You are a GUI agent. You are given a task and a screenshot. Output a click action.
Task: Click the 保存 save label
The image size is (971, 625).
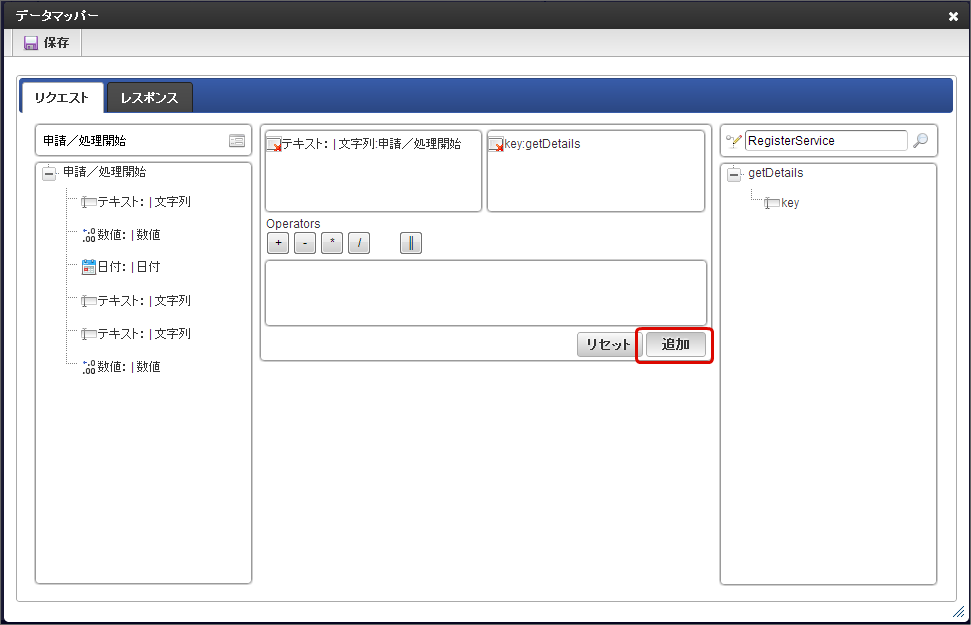coord(56,43)
